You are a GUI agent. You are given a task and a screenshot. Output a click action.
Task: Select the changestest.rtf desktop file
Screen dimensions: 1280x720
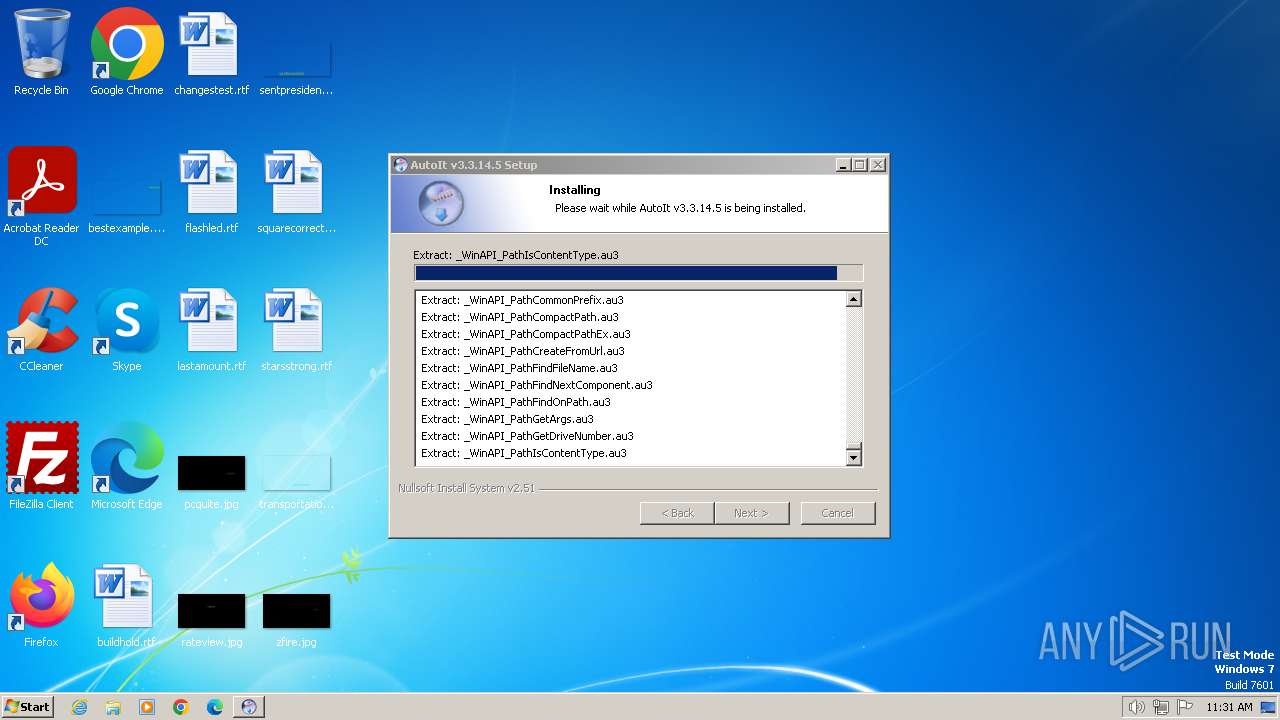pos(211,53)
